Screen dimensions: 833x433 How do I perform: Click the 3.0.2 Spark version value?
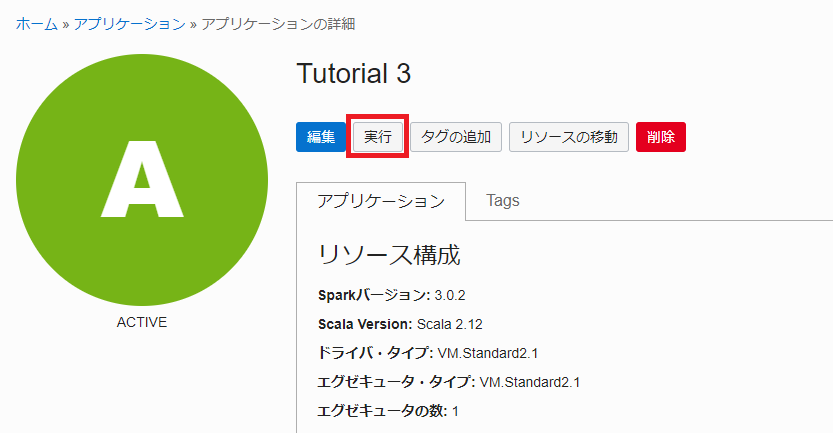point(450,295)
